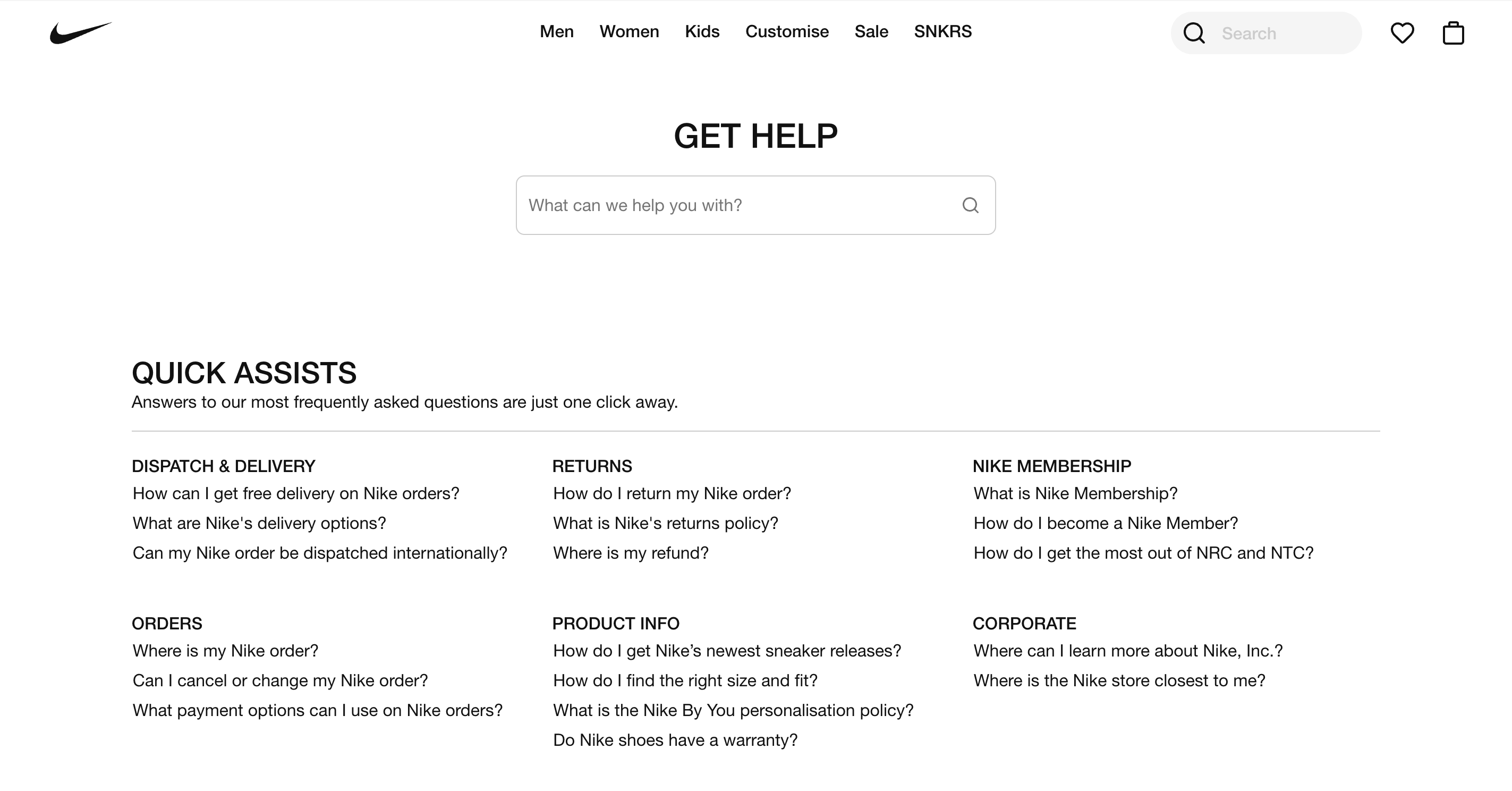Screen dimensions: 1512x791
Task: Open 'Where is my refund?' link
Action: pyautogui.click(x=631, y=553)
